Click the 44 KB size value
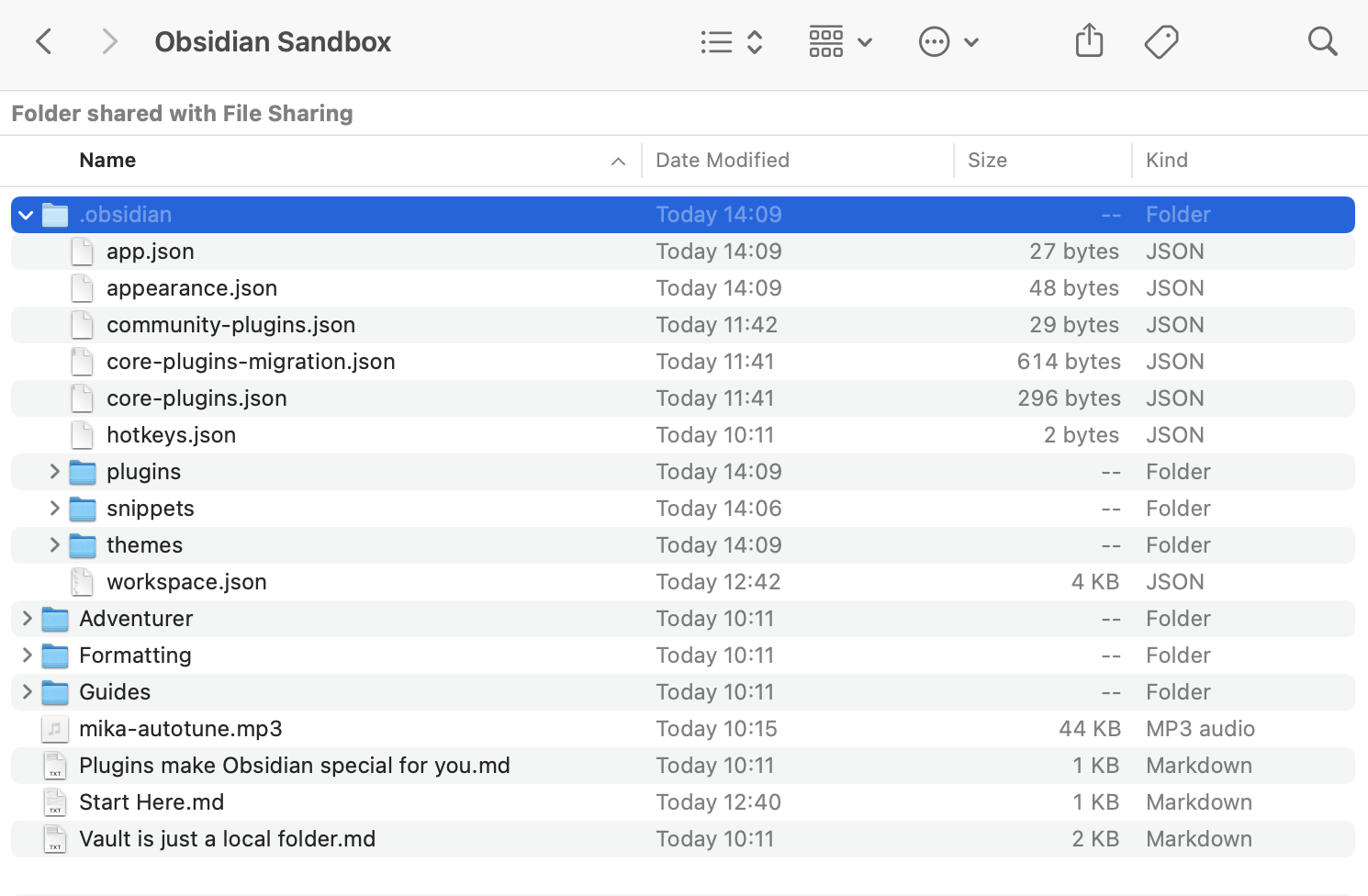This screenshot has width=1368, height=896. [1090, 729]
